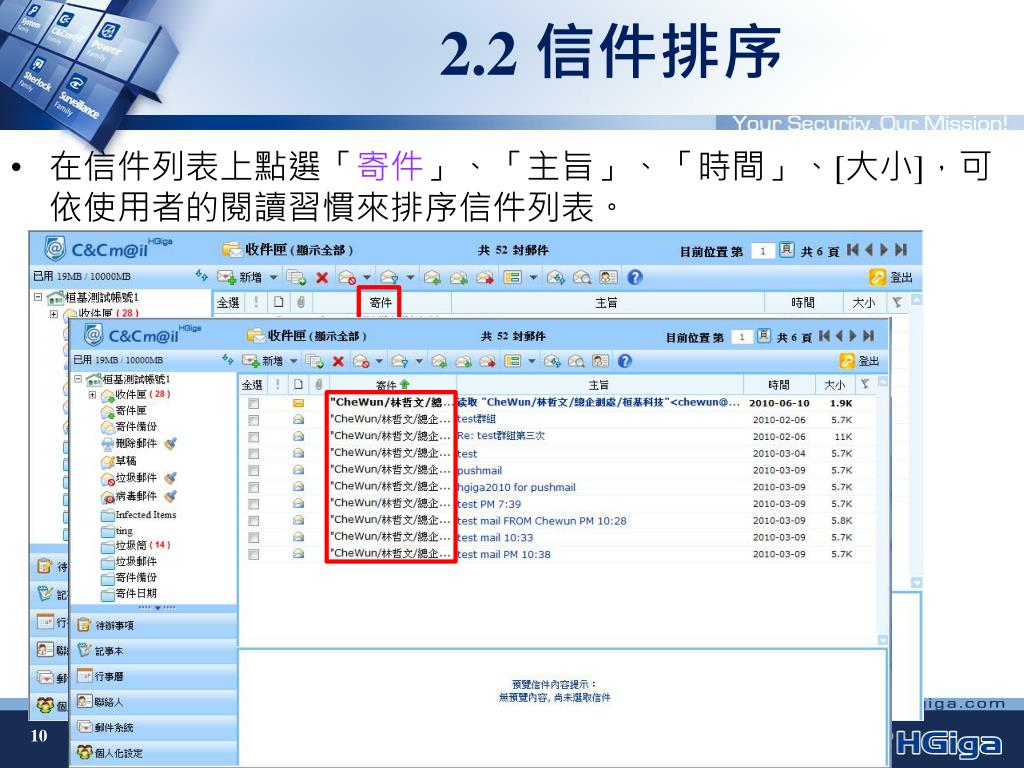Open 聯絡人 panel in front window

[x=153, y=702]
